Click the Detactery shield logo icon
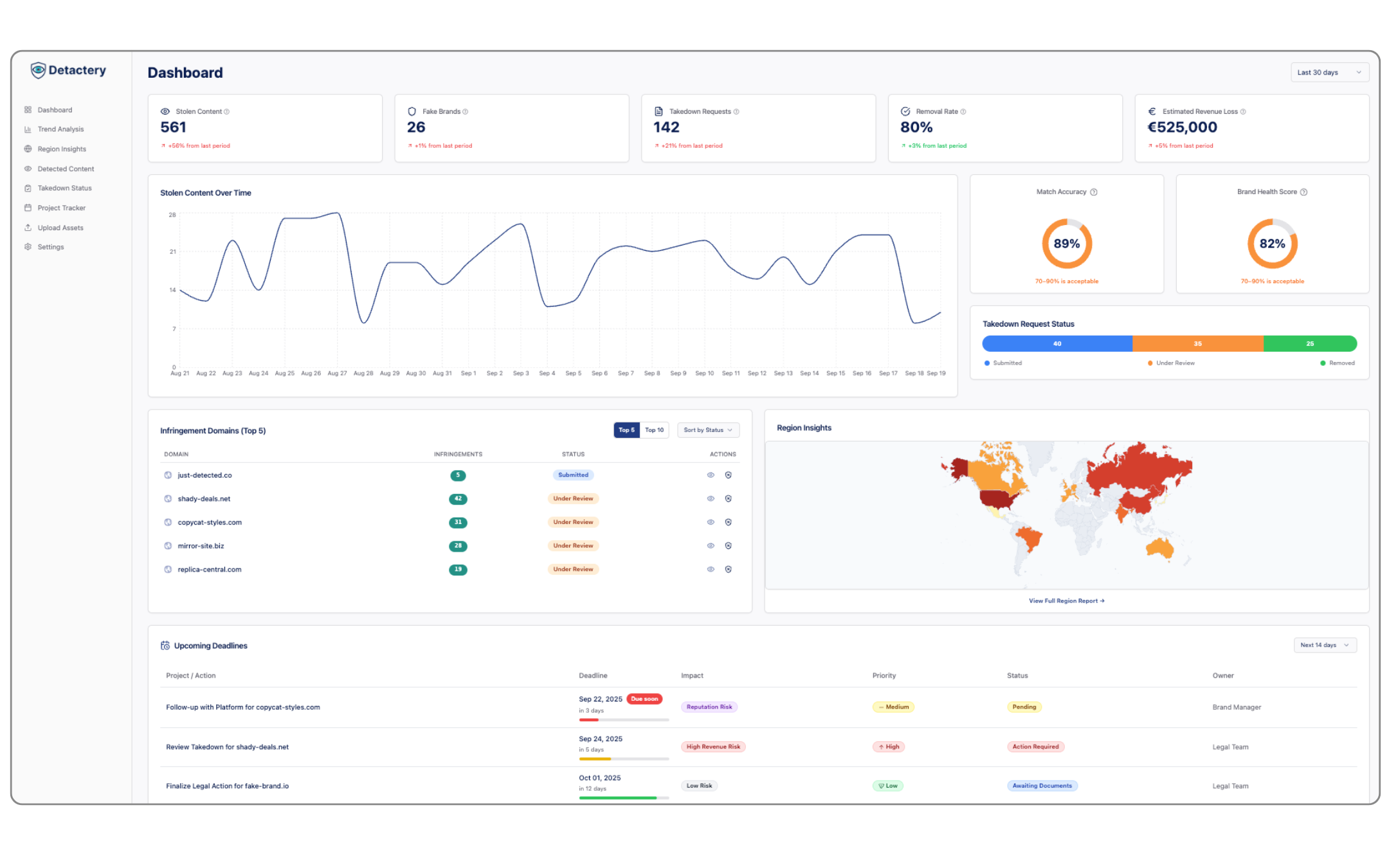1389x868 pixels. pyautogui.click(x=38, y=71)
